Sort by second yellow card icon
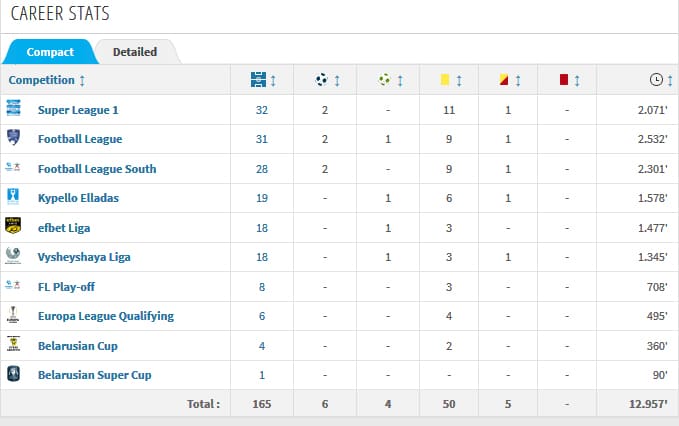Screen dimensions: 679x426 pyautogui.click(x=508, y=80)
